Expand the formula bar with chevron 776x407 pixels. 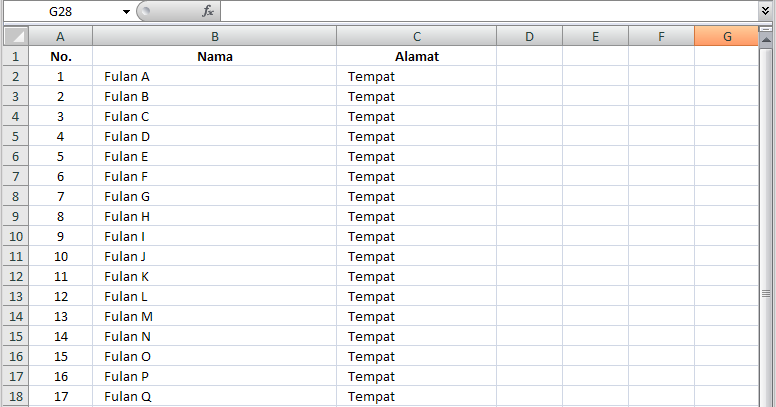click(766, 11)
